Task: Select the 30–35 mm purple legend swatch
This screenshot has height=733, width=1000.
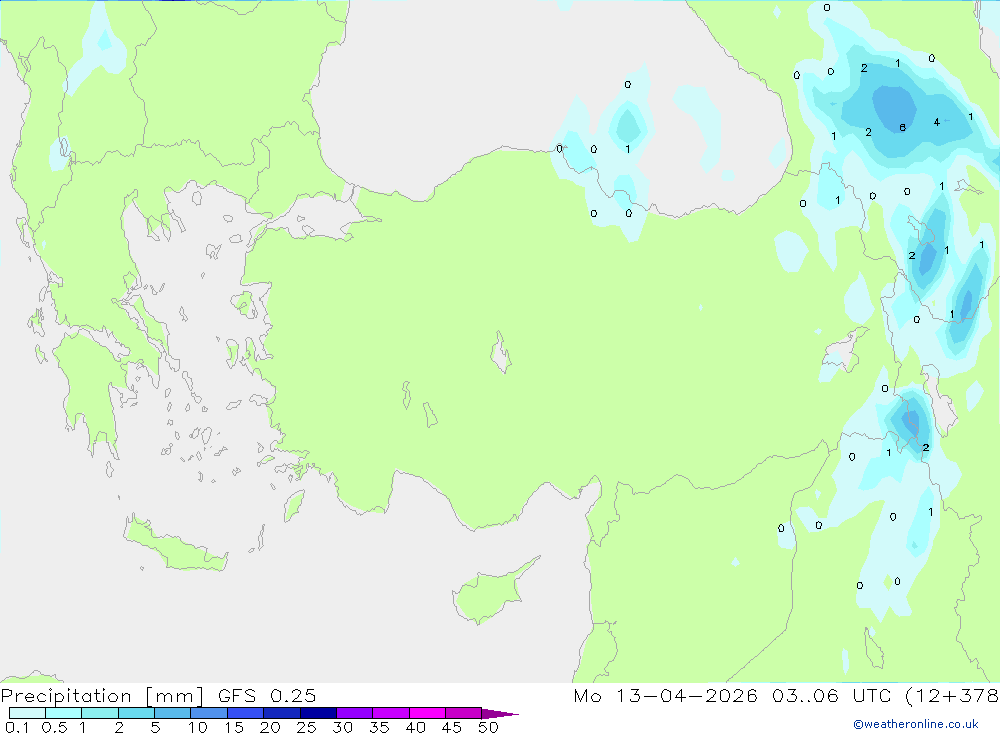Action: [355, 713]
